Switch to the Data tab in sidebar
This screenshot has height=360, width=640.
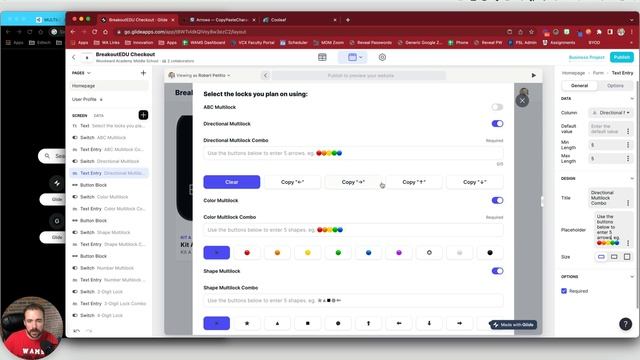point(99,116)
